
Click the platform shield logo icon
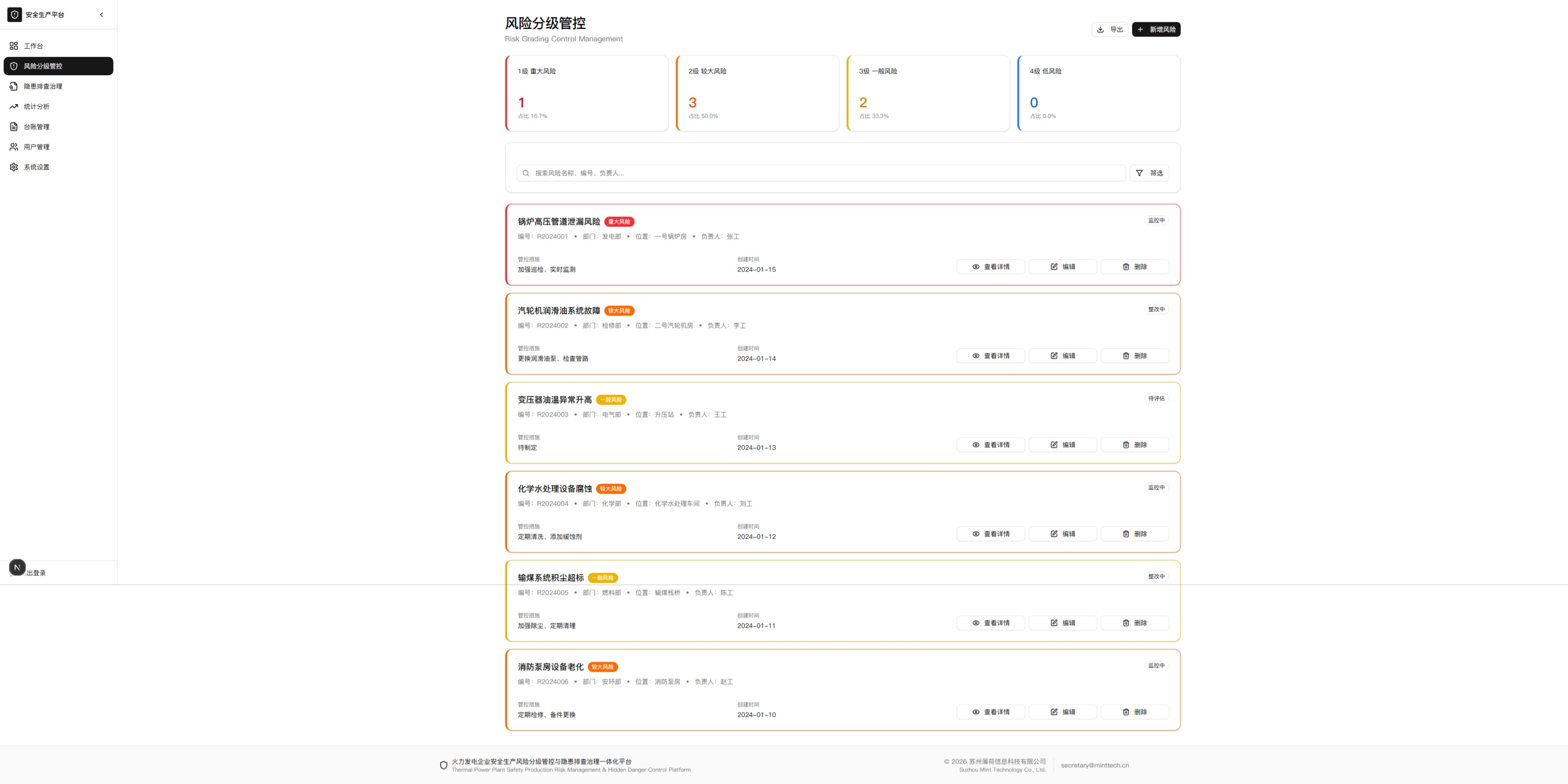click(14, 14)
